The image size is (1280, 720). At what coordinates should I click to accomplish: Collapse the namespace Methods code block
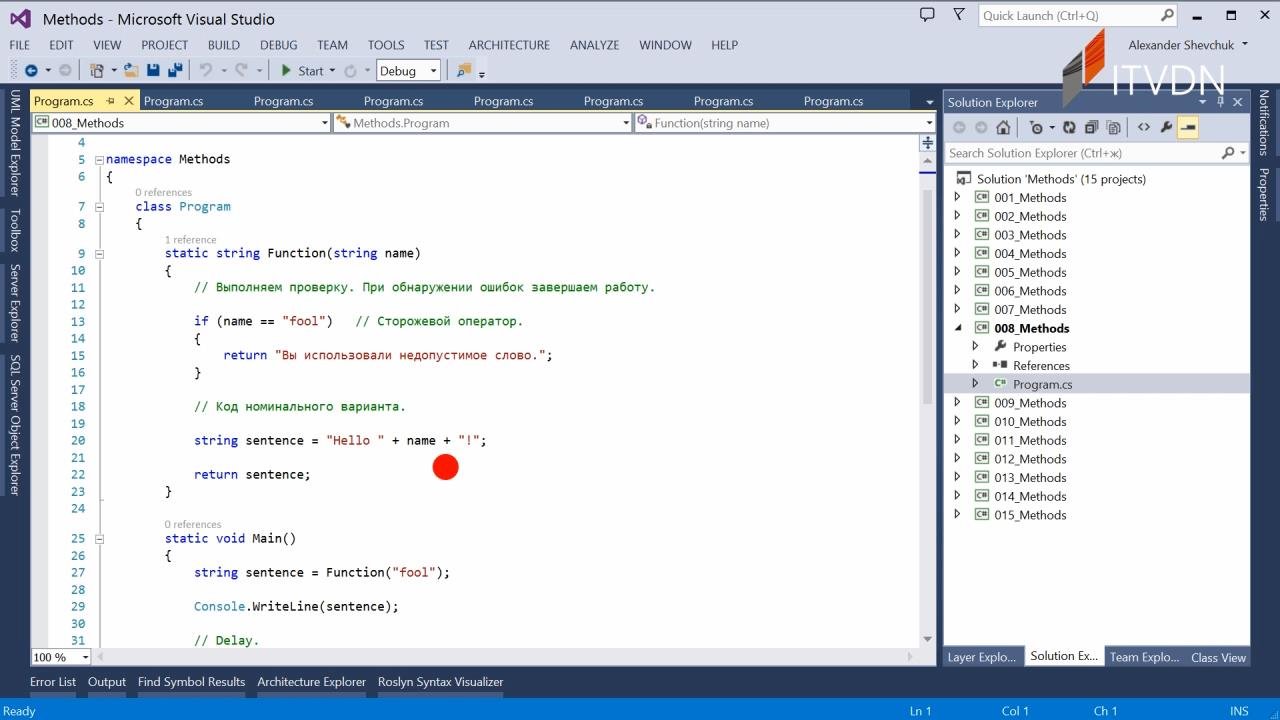pyautogui.click(x=99, y=159)
